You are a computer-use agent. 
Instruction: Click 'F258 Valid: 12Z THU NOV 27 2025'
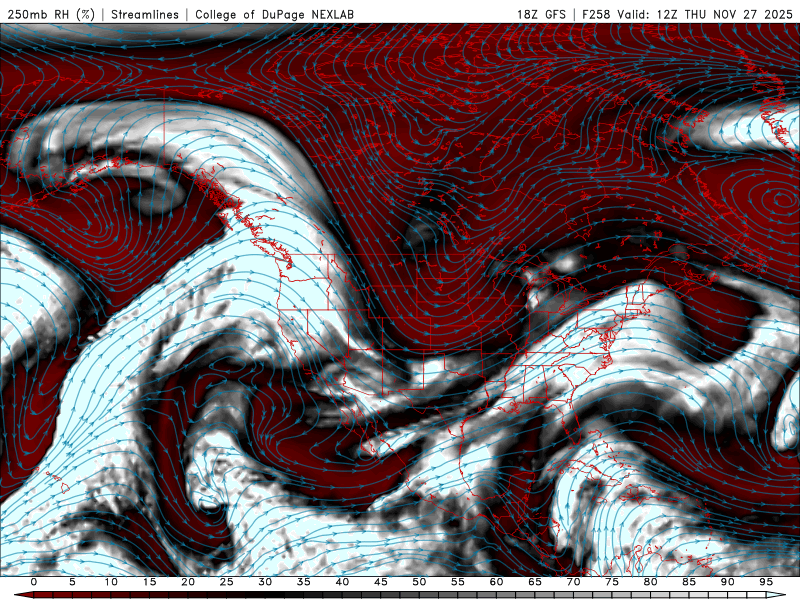pos(687,14)
